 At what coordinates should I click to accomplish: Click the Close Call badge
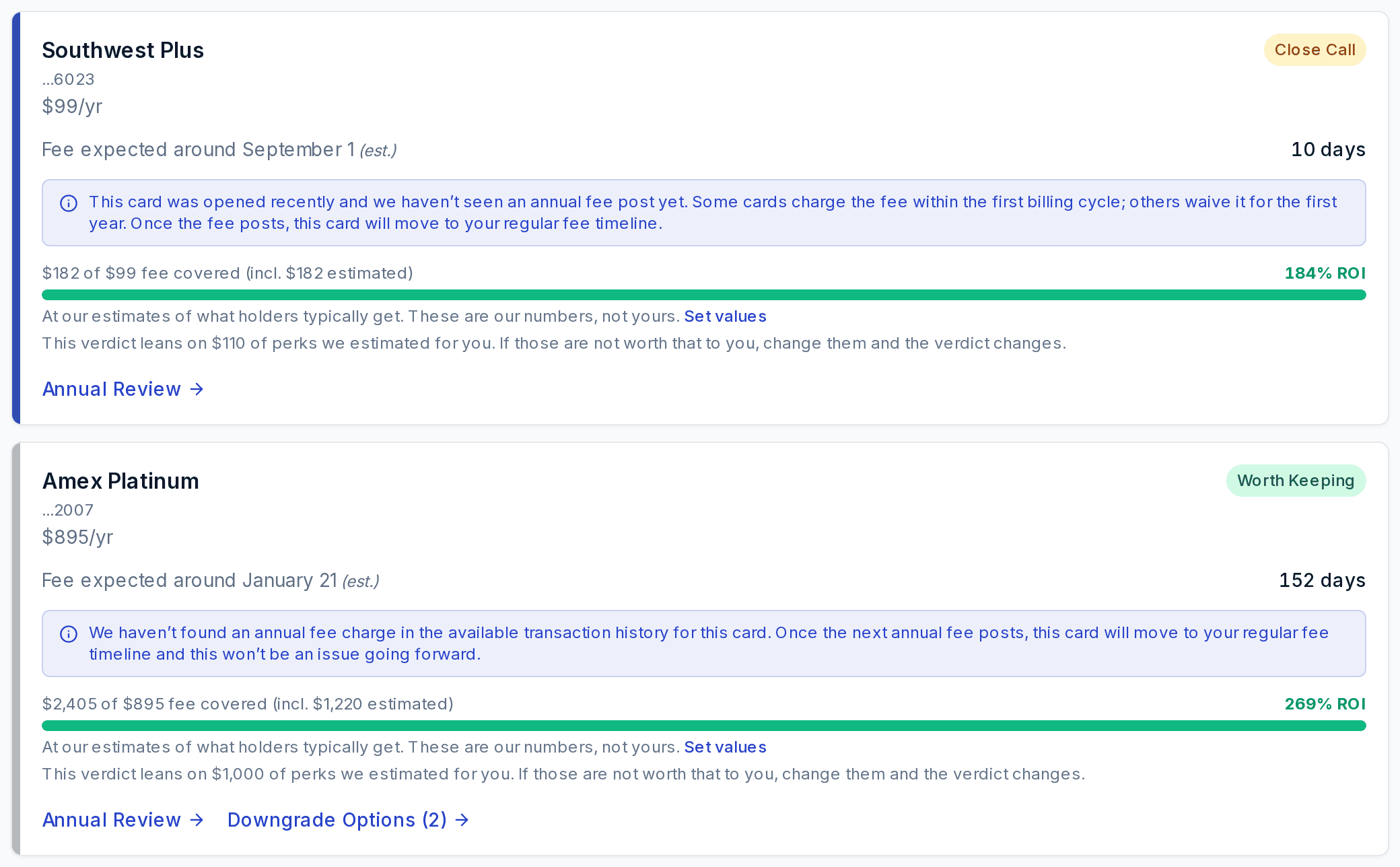click(1315, 50)
